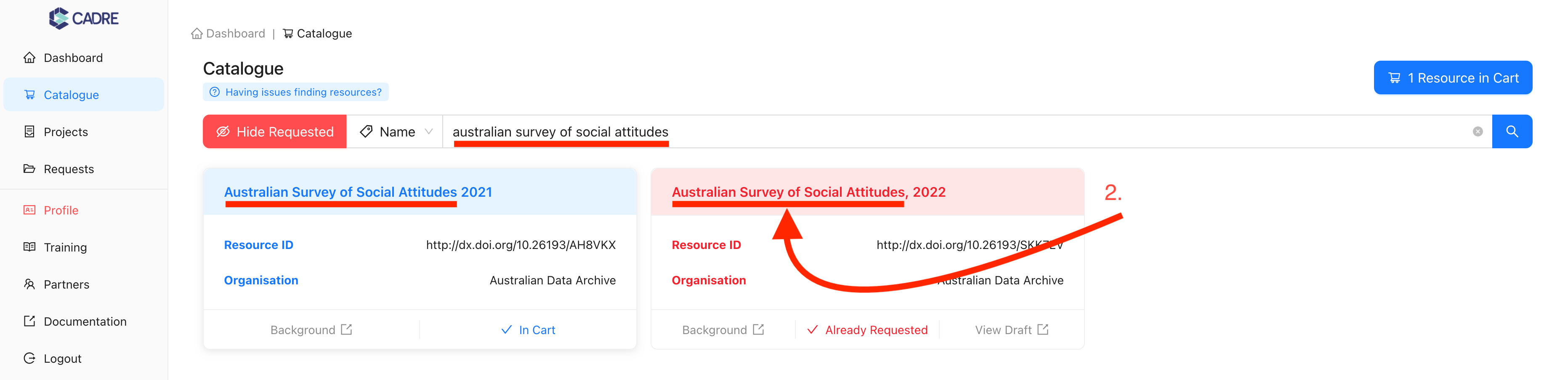Toggle the Hide Requested filter
The width and height of the screenshot is (1568, 380).
pos(274,131)
